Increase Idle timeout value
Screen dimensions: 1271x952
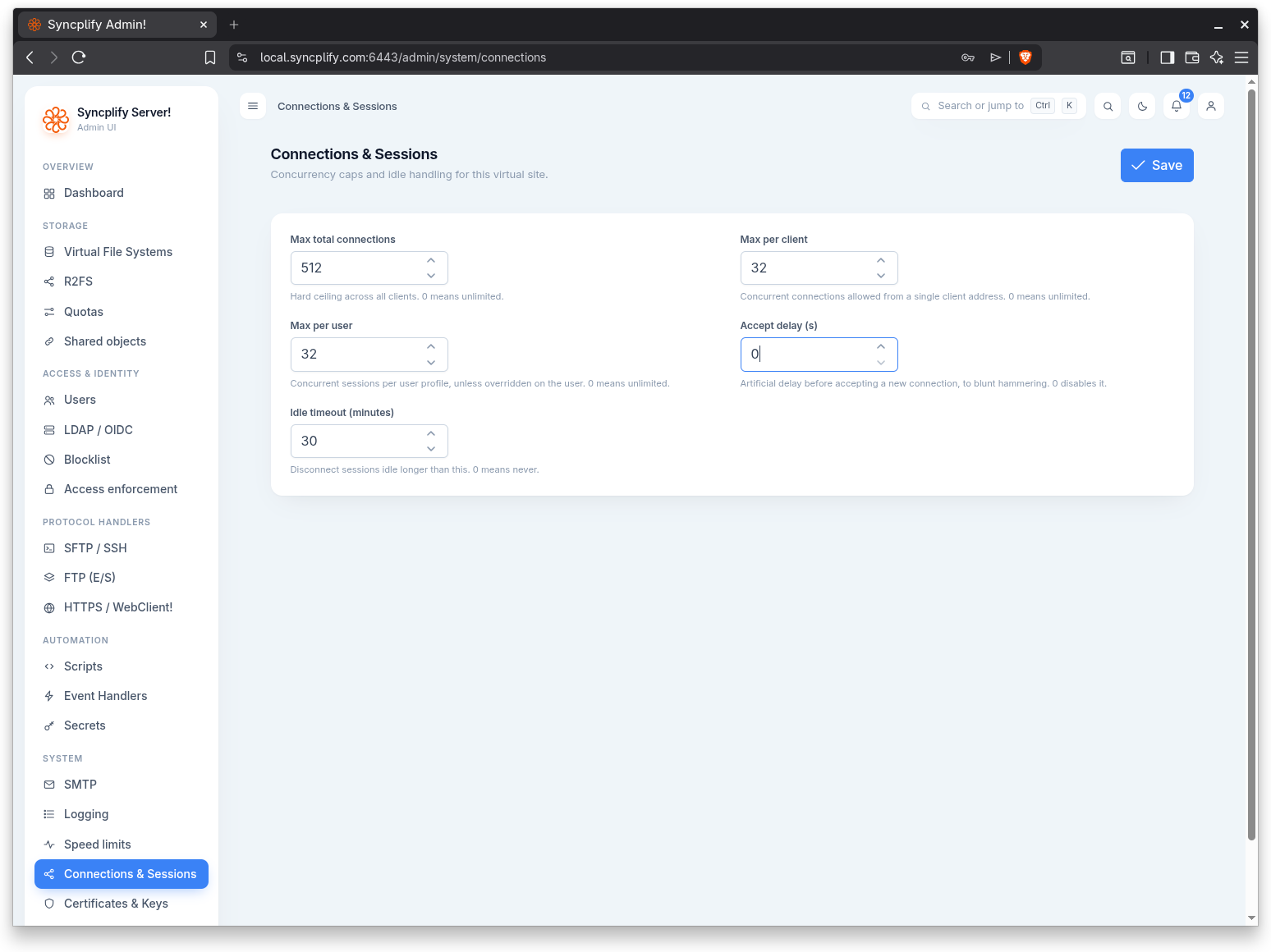(x=431, y=433)
